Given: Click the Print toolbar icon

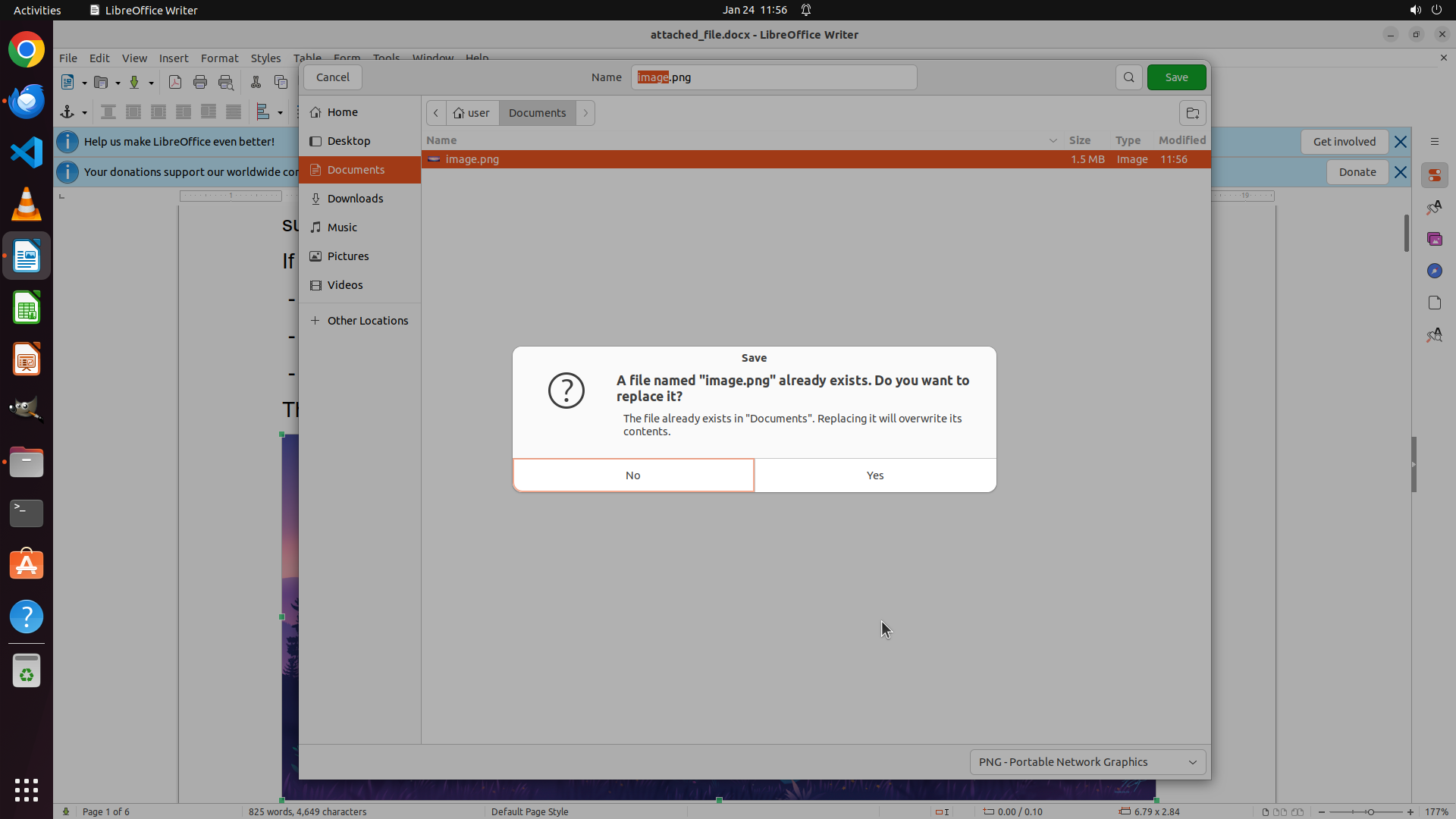Looking at the screenshot, I should [200, 83].
